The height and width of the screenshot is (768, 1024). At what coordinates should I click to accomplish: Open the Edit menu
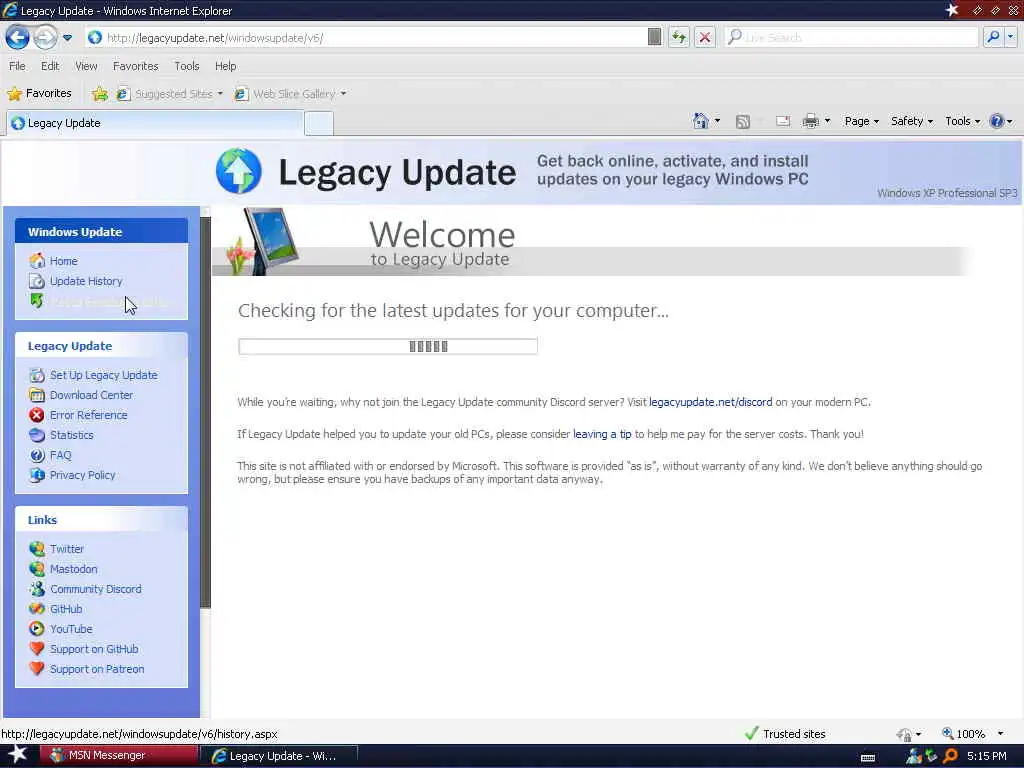[x=50, y=66]
